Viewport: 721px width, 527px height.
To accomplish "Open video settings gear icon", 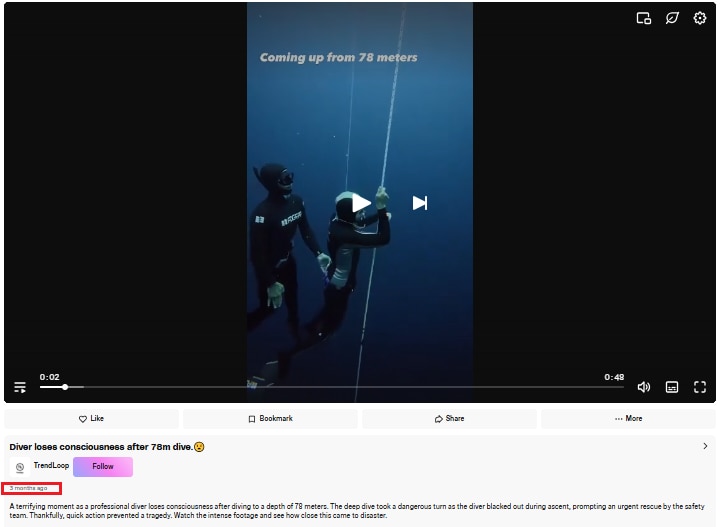I will tap(699, 18).
